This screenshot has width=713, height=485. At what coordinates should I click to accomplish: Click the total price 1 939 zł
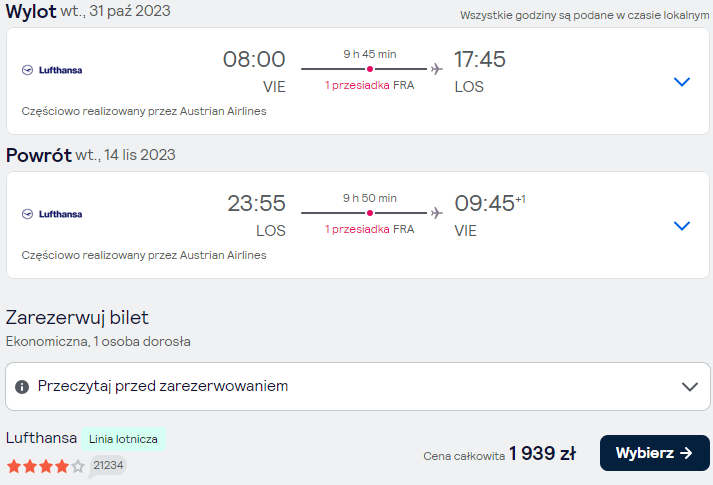click(x=542, y=453)
